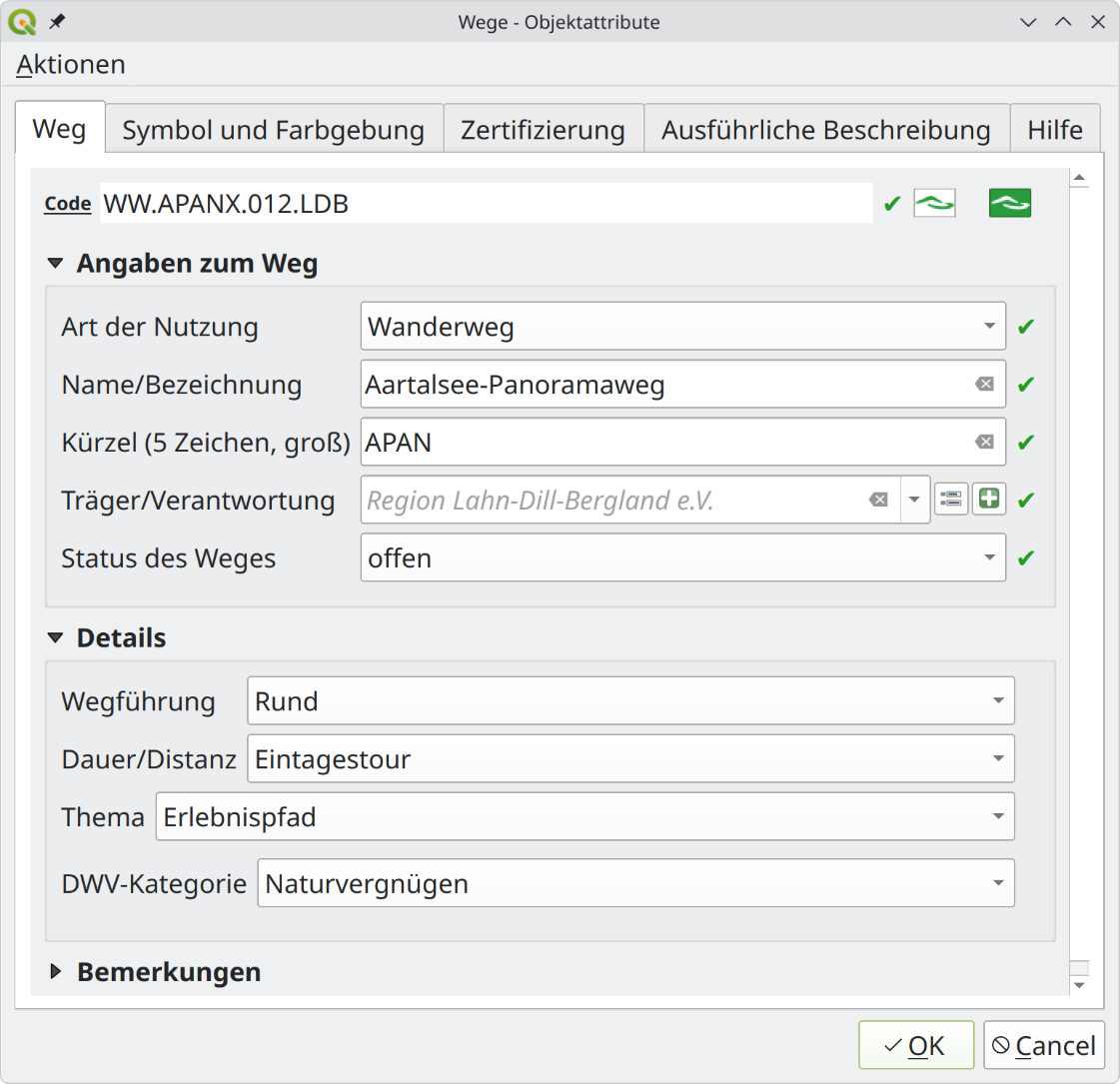
Task: Open the form view of Träger/Verantwortung record
Action: tap(951, 500)
